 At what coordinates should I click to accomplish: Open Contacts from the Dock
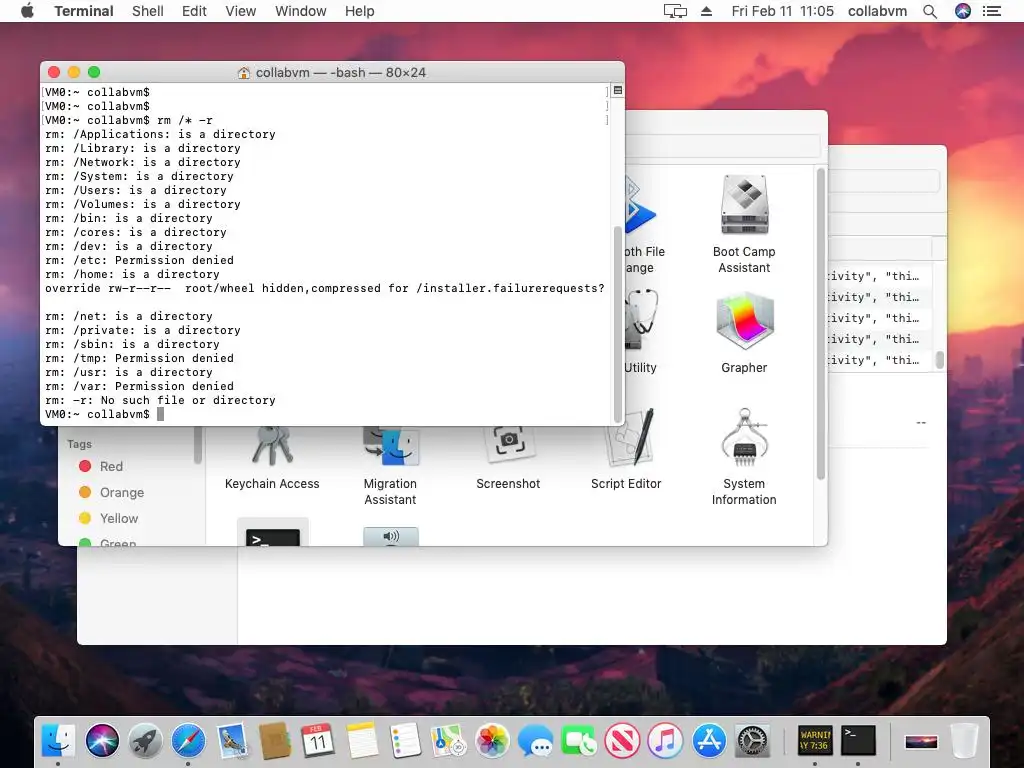coord(275,741)
